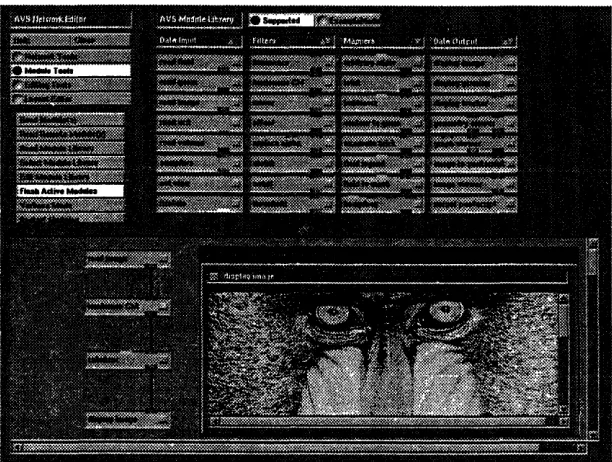Select the display image module in the workspace network
The height and width of the screenshot is (462, 612).
pyautogui.click(x=128, y=420)
